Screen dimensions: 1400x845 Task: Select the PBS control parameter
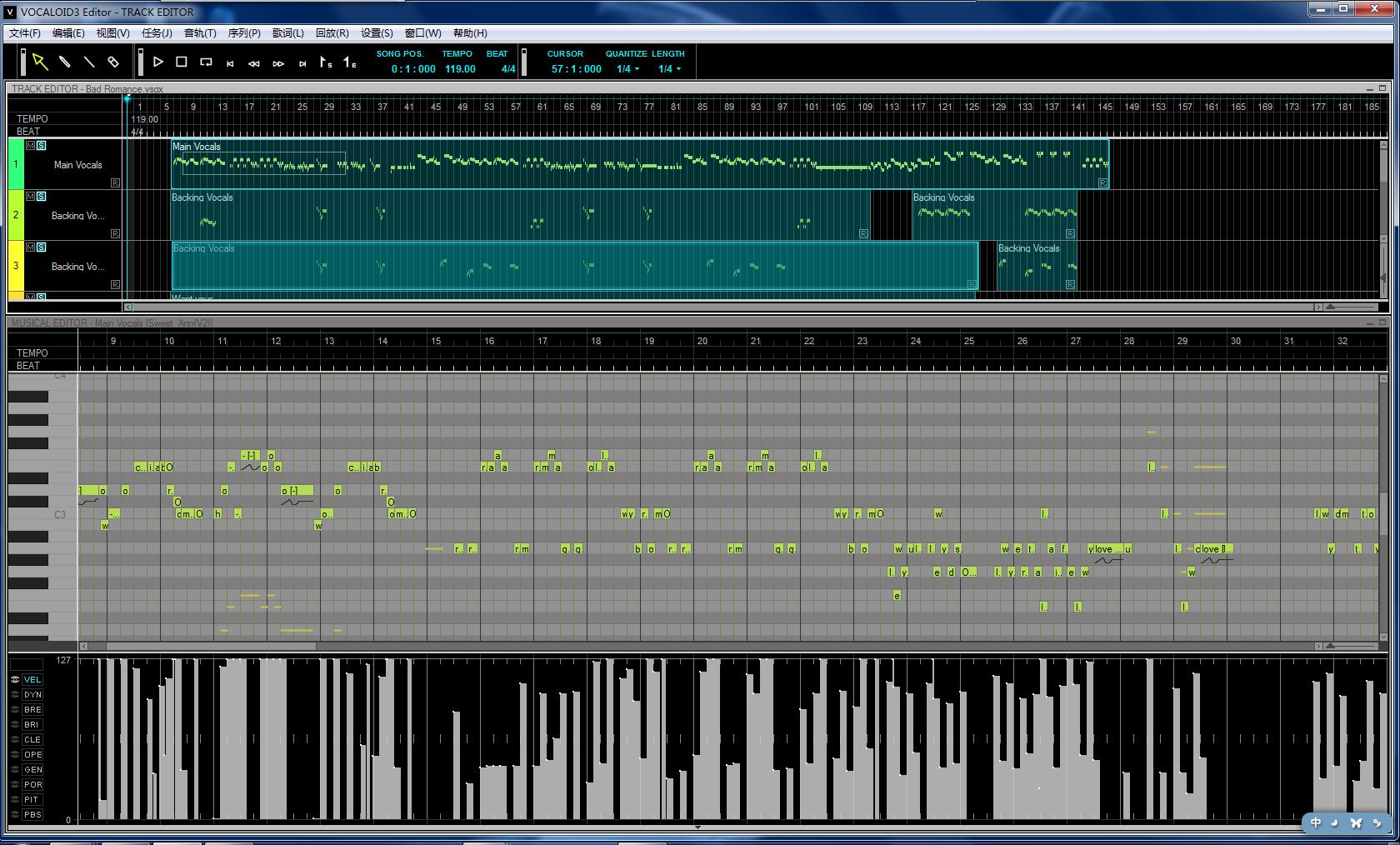pos(32,814)
